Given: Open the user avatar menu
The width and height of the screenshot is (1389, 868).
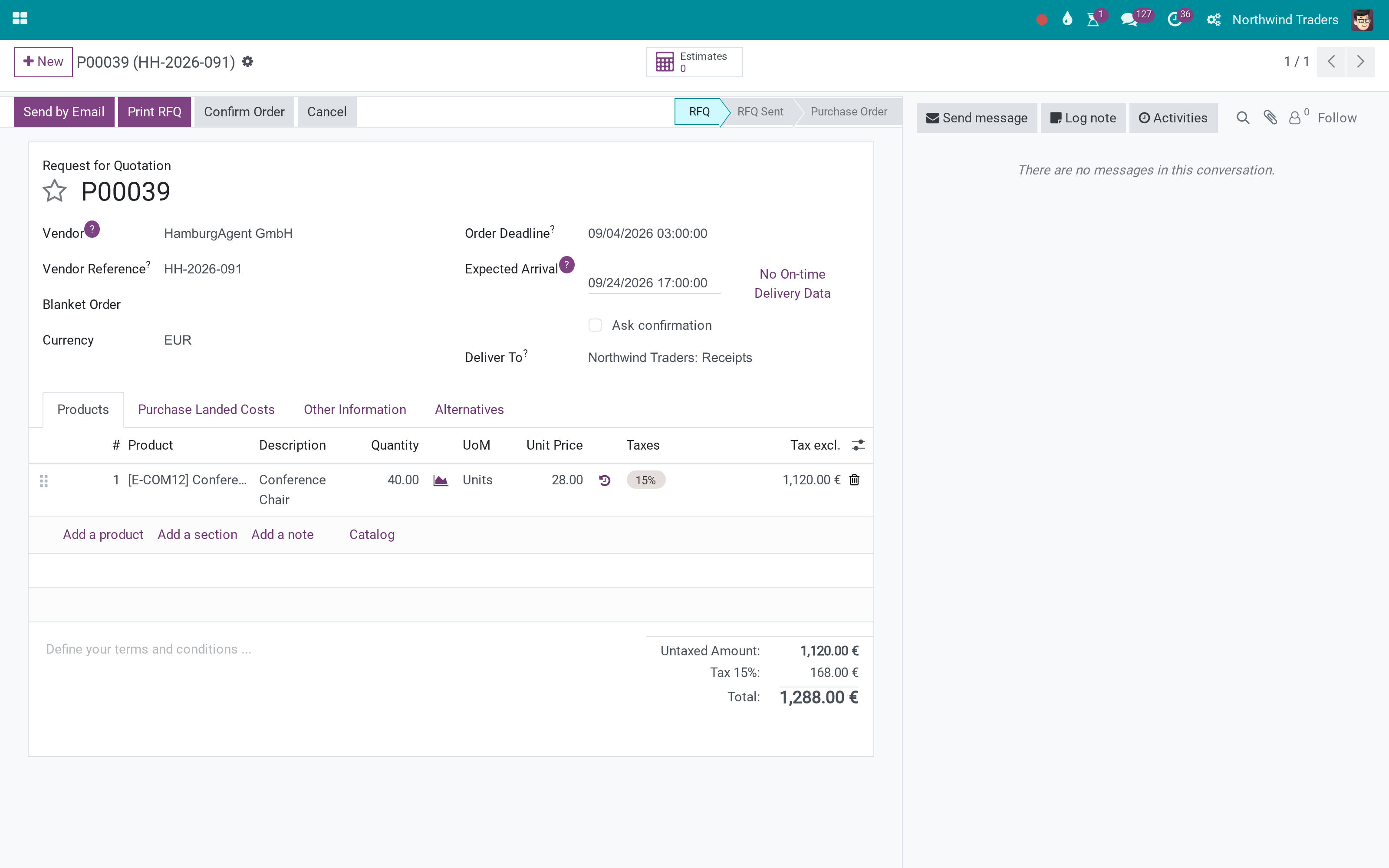Looking at the screenshot, I should point(1362,20).
